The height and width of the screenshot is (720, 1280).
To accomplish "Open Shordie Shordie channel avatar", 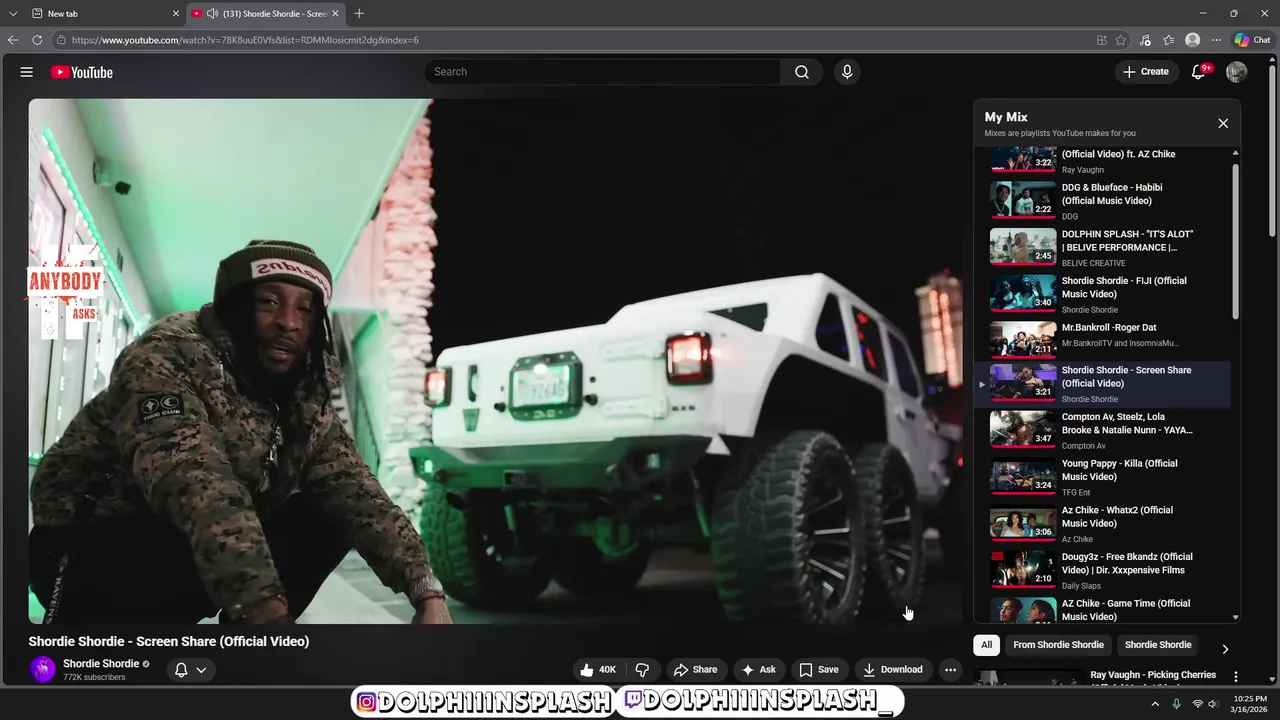I will coord(43,670).
